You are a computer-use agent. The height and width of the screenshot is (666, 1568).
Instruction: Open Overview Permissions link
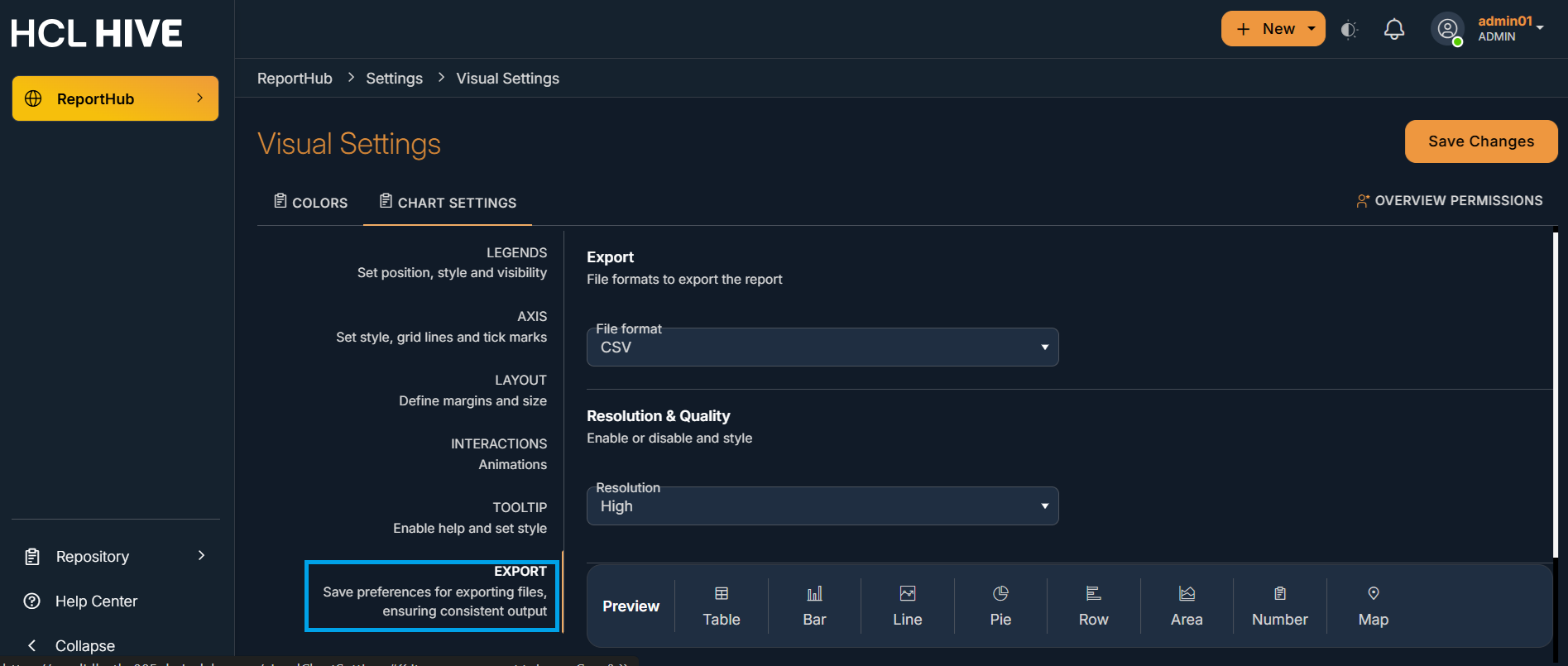click(1449, 201)
